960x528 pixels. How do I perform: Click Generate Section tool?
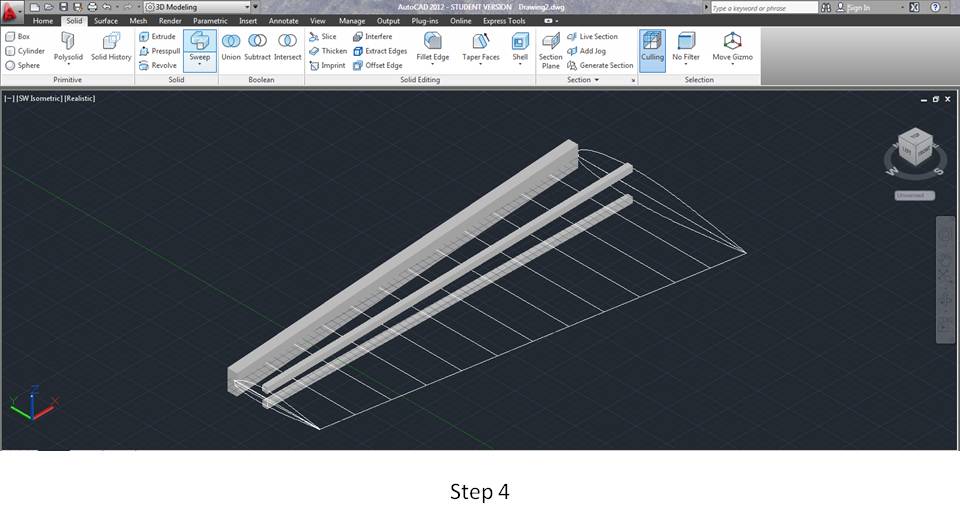pos(600,66)
